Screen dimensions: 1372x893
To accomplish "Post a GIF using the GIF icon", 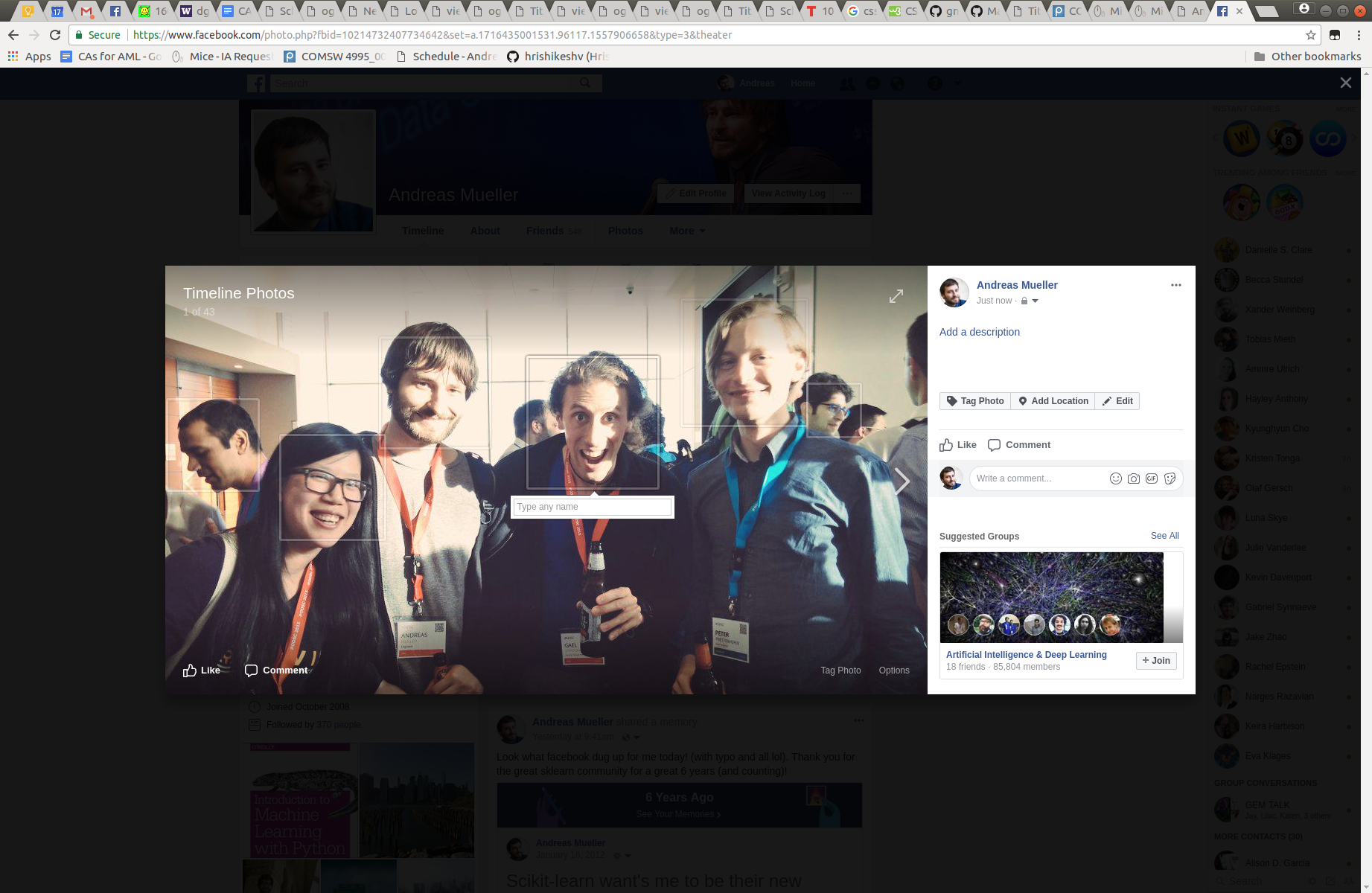I will [1152, 478].
